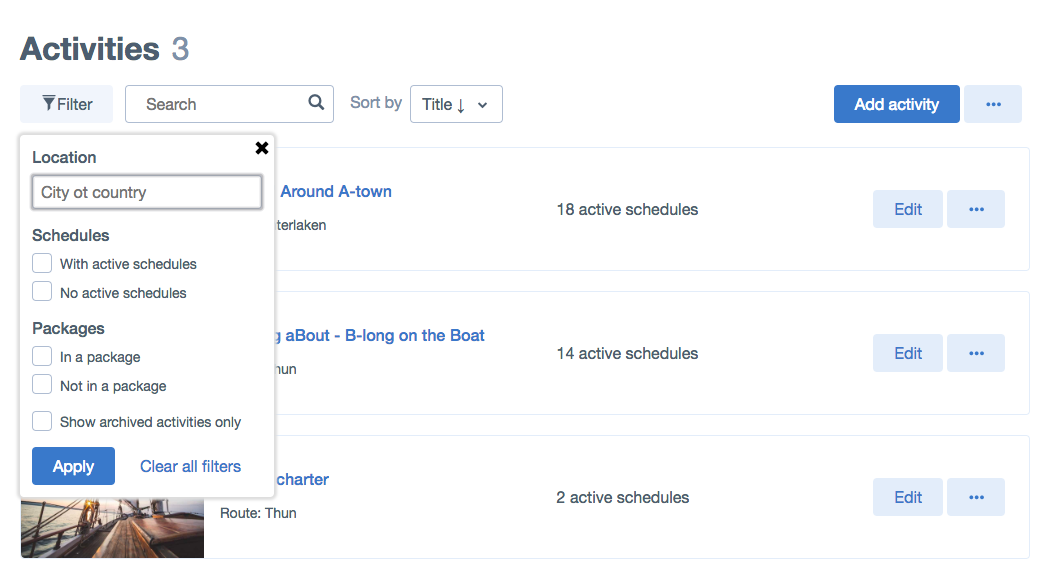Open more options for charter activity
The image size is (1051, 584).
975,497
